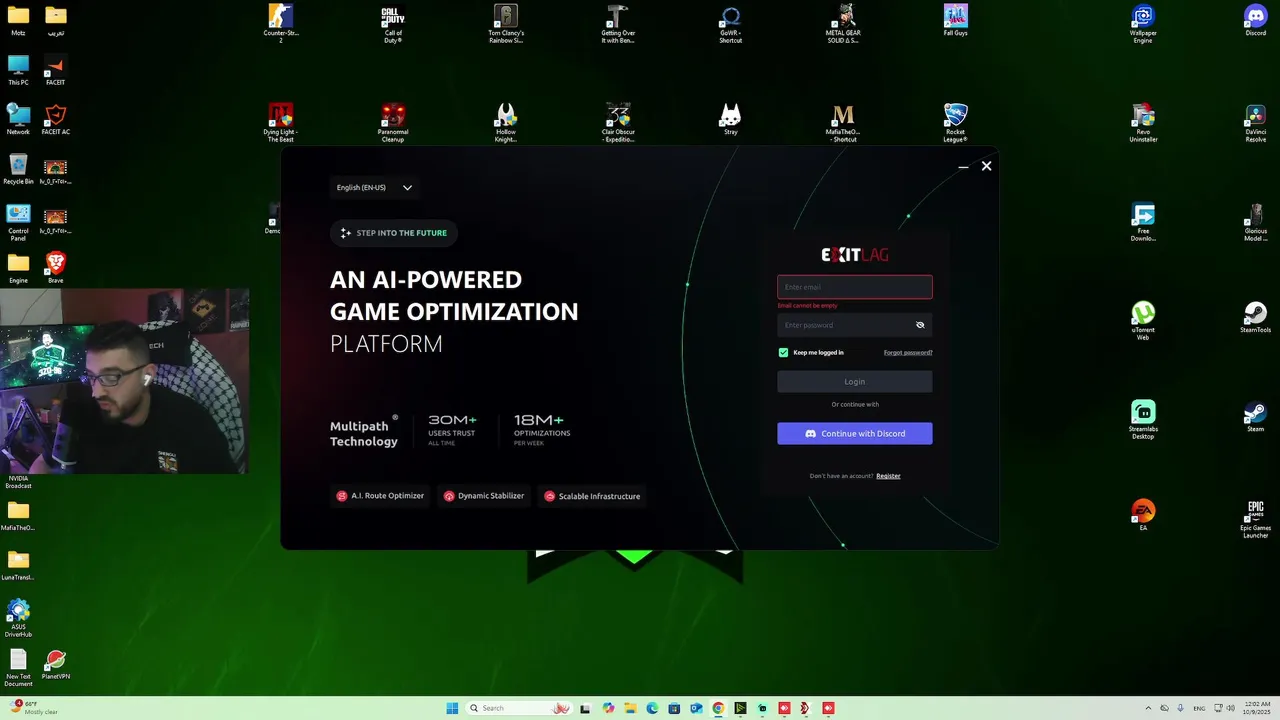Open uTorrent Web desktop icon
Viewport: 1280px width, 720px height.
pos(1143,320)
